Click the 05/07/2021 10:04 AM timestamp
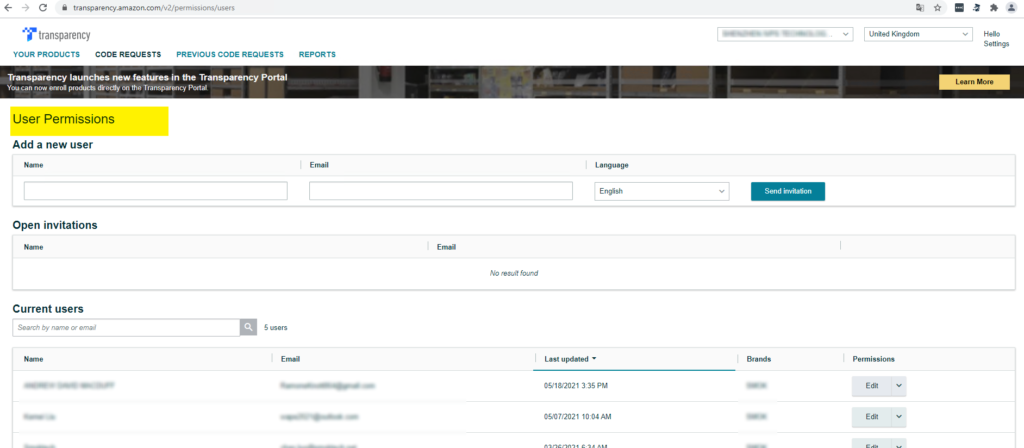The width and height of the screenshot is (1024, 448). click(x=577, y=417)
